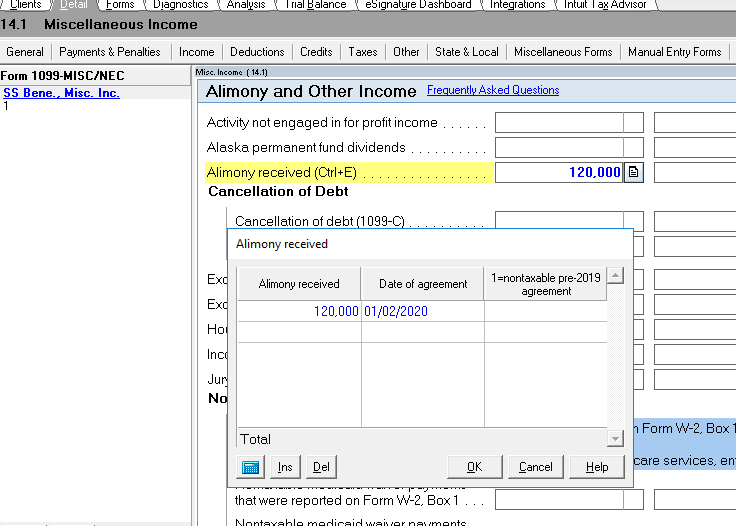Switch to the Clients tab
The image size is (736, 526).
point(25,5)
